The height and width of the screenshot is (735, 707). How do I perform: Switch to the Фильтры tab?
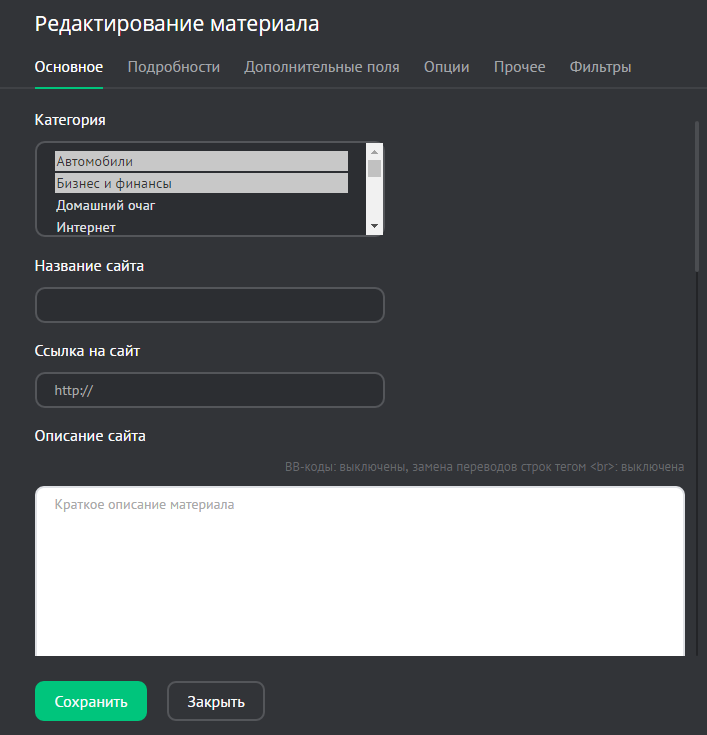pos(600,67)
